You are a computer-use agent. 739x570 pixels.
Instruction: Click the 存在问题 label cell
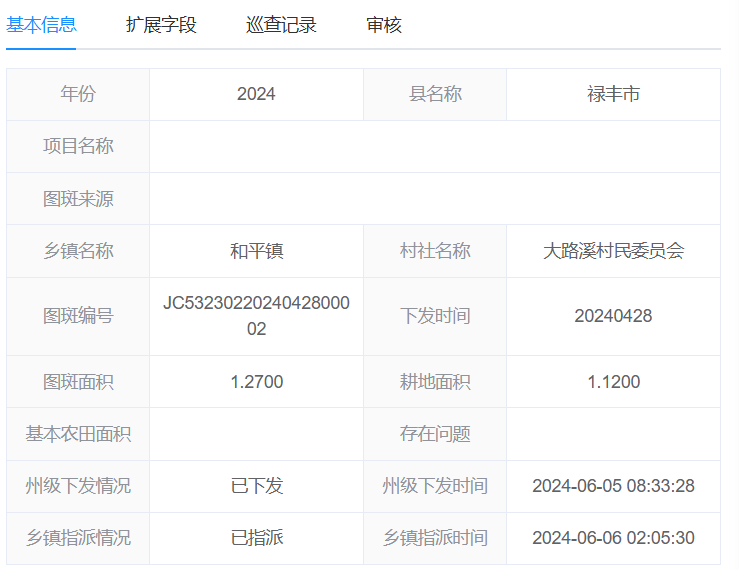click(435, 434)
